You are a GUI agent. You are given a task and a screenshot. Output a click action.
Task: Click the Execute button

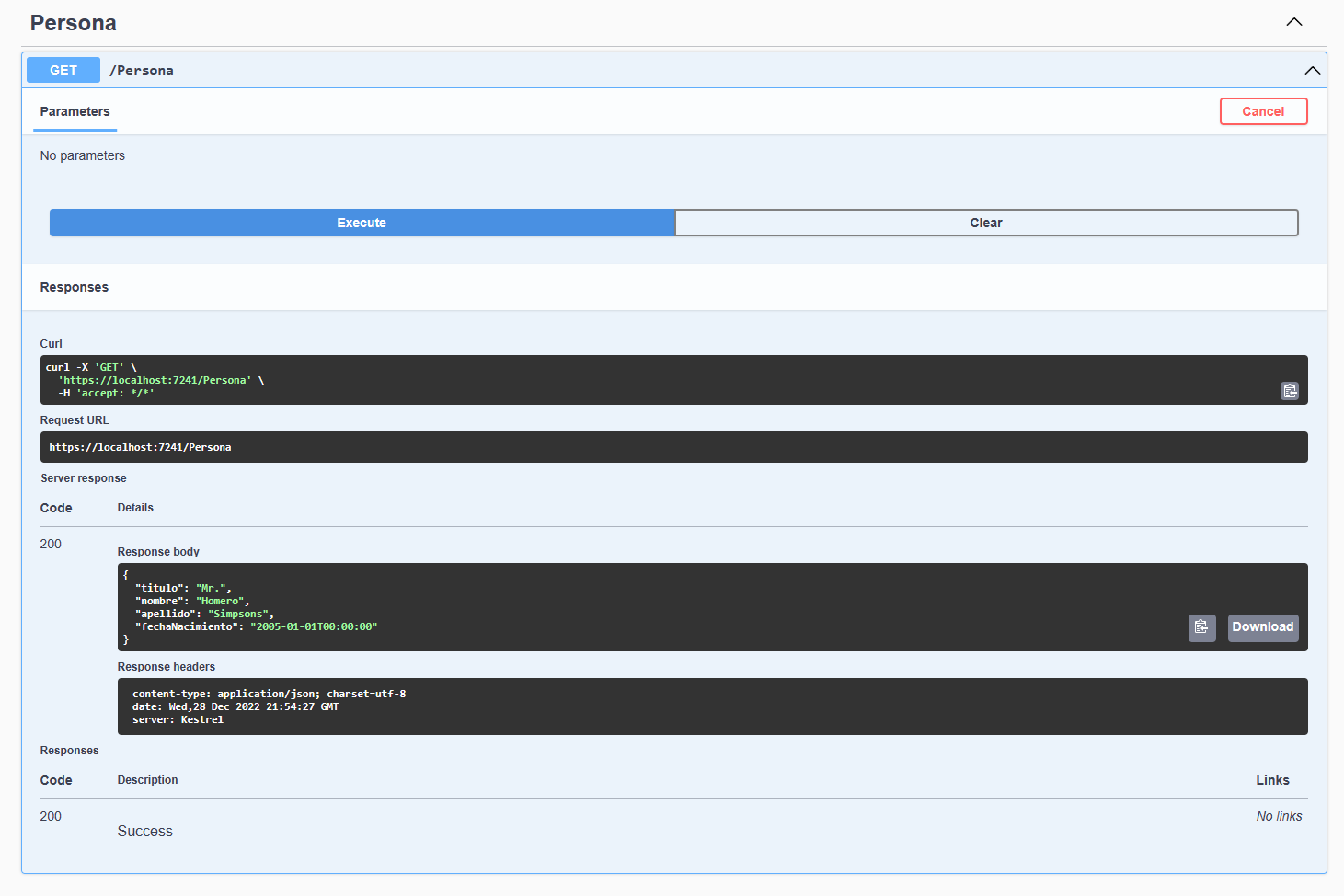pyautogui.click(x=362, y=223)
